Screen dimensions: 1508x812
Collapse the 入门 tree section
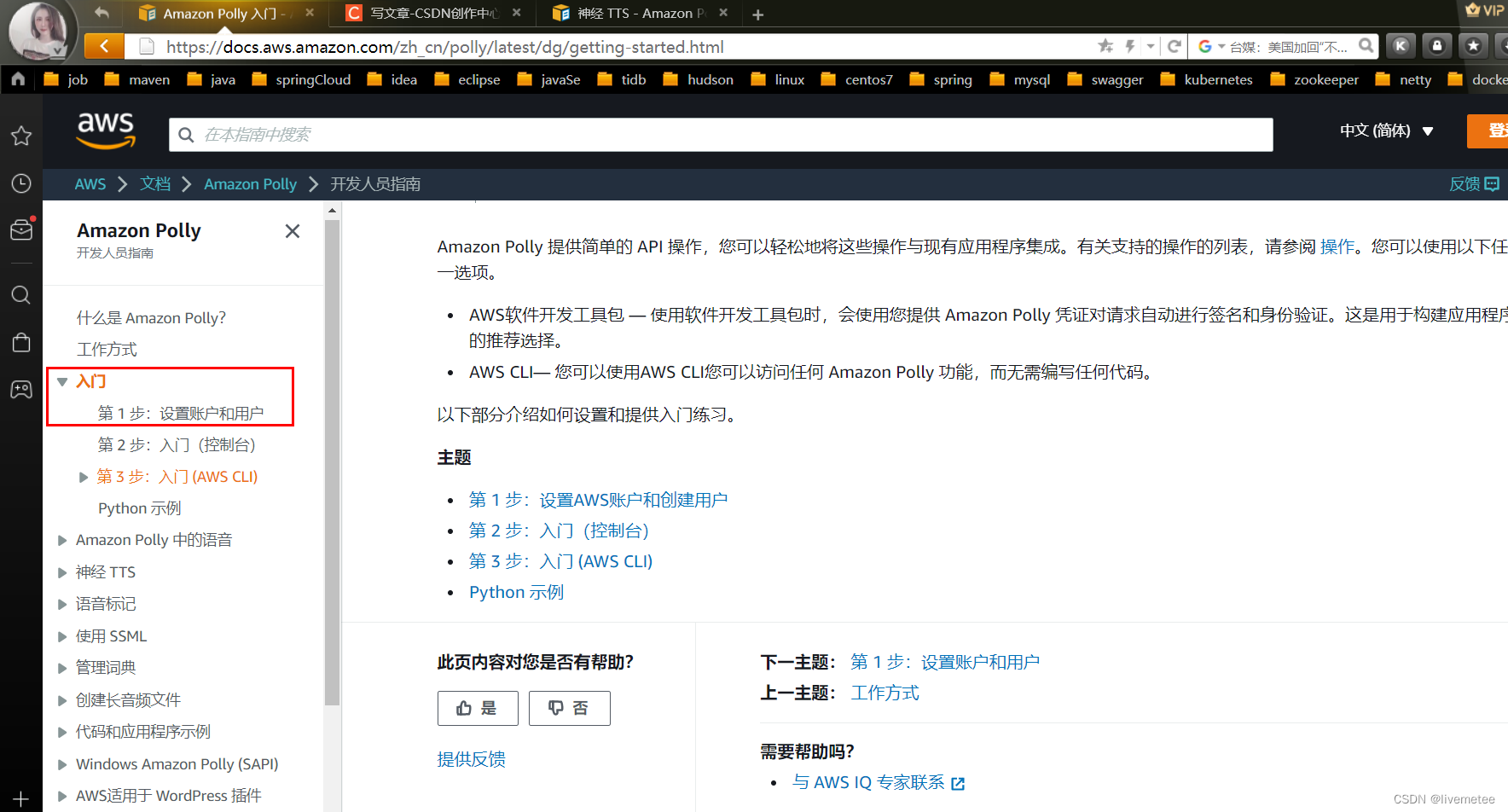tap(62, 381)
